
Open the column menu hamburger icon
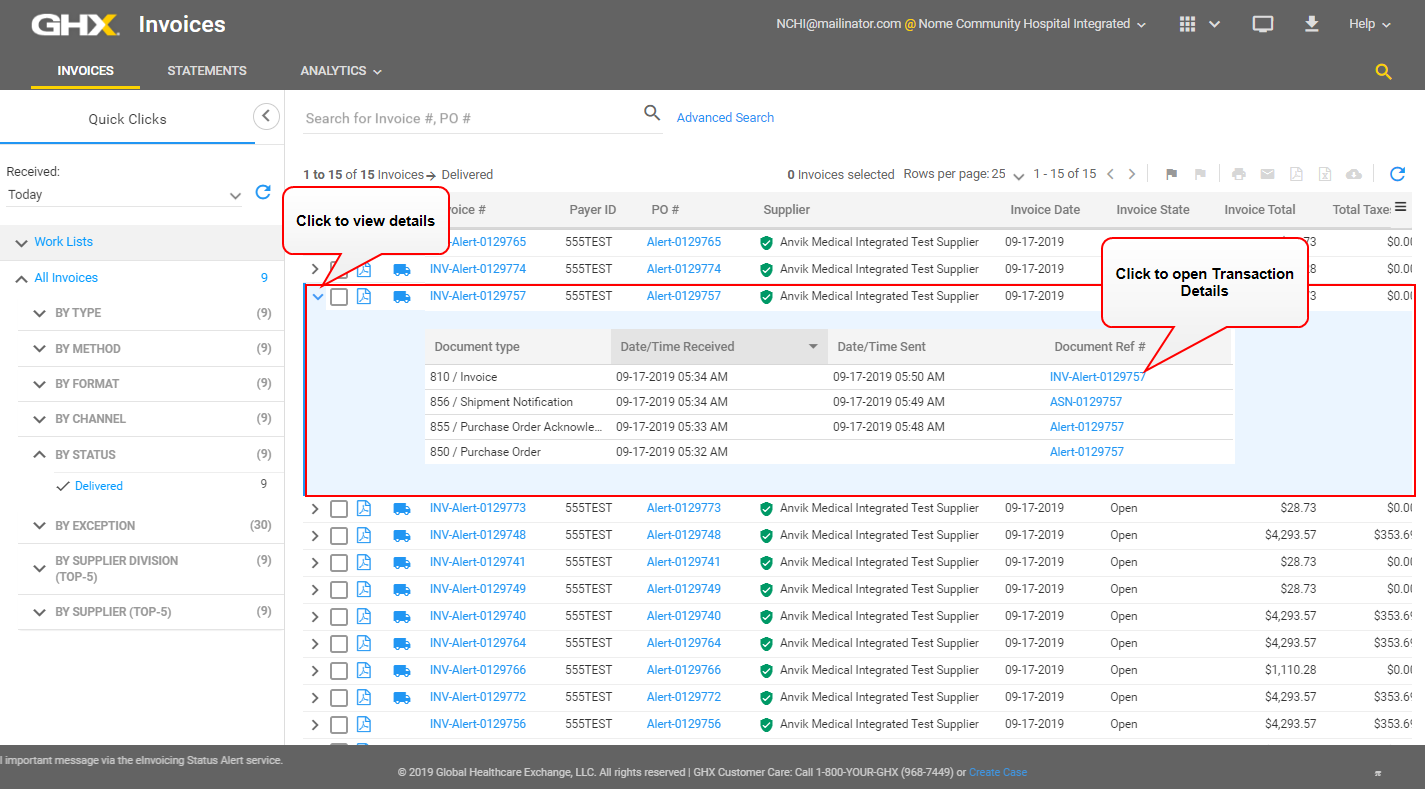(1401, 207)
